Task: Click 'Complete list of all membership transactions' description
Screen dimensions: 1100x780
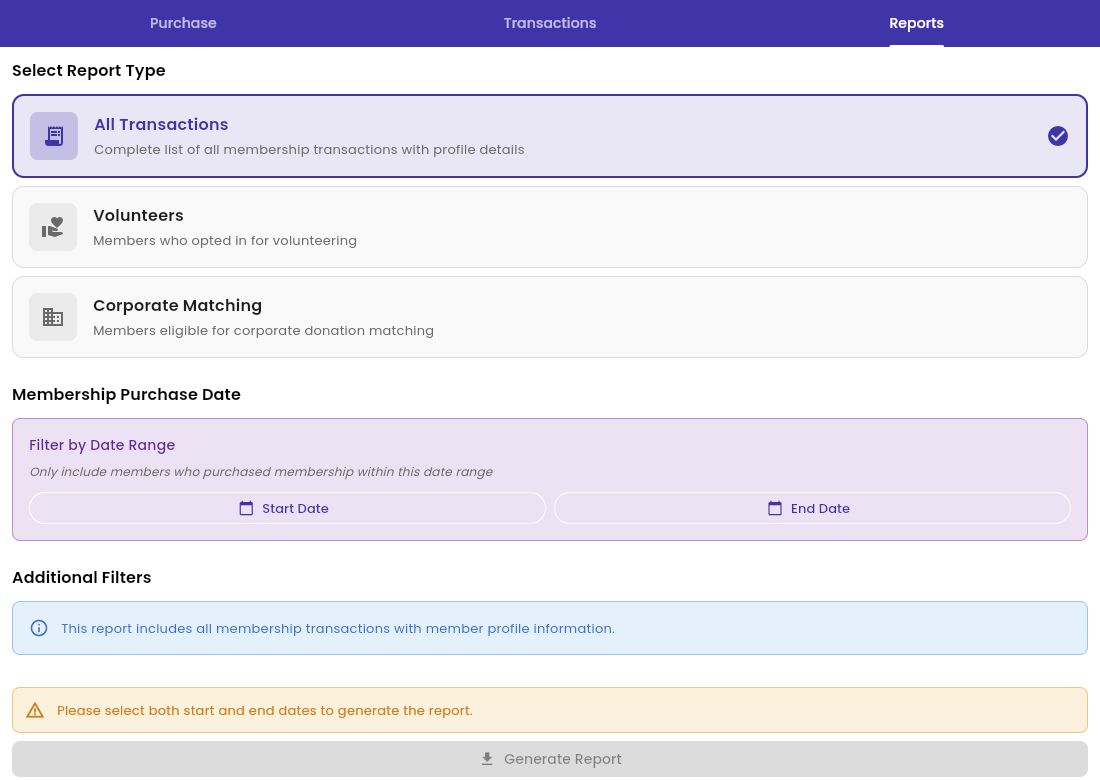Action: (309, 149)
